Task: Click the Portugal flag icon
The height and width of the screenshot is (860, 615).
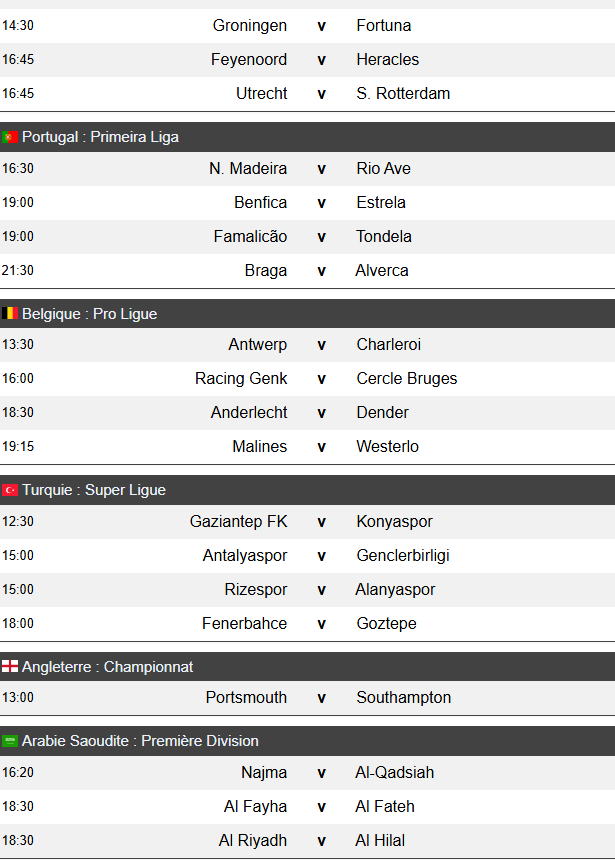Action: [10, 137]
